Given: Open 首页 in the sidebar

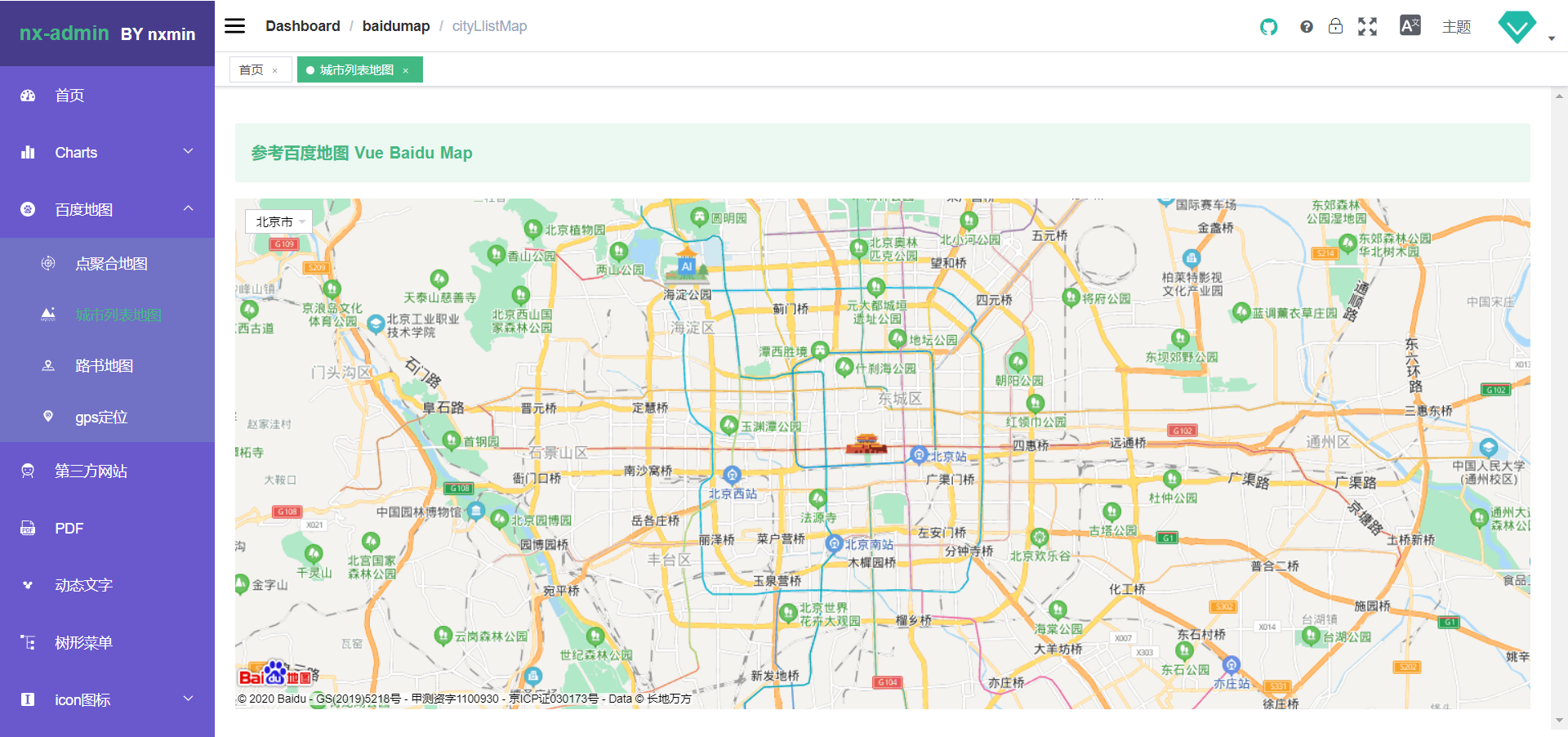Looking at the screenshot, I should (x=107, y=96).
